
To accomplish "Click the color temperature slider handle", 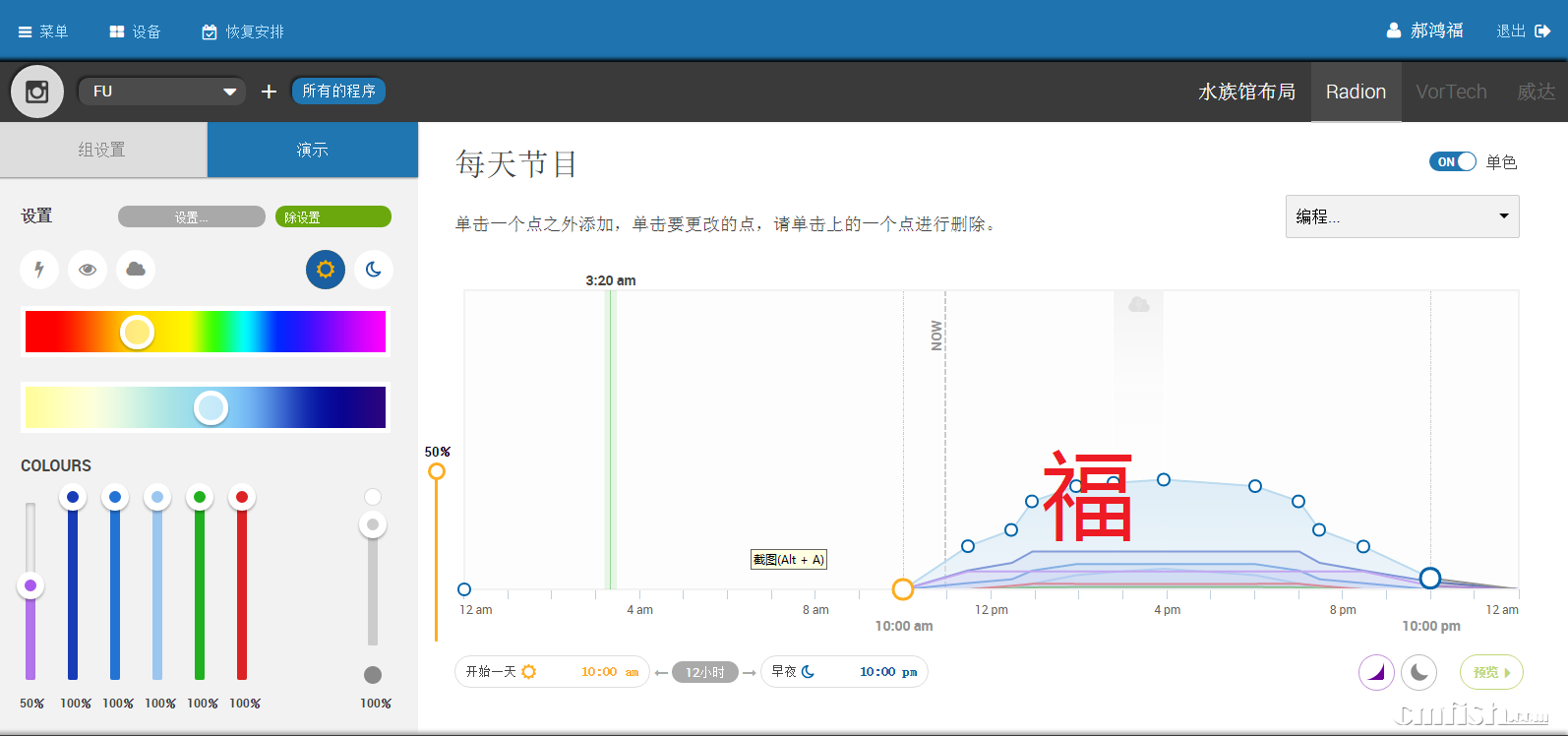I will (211, 407).
